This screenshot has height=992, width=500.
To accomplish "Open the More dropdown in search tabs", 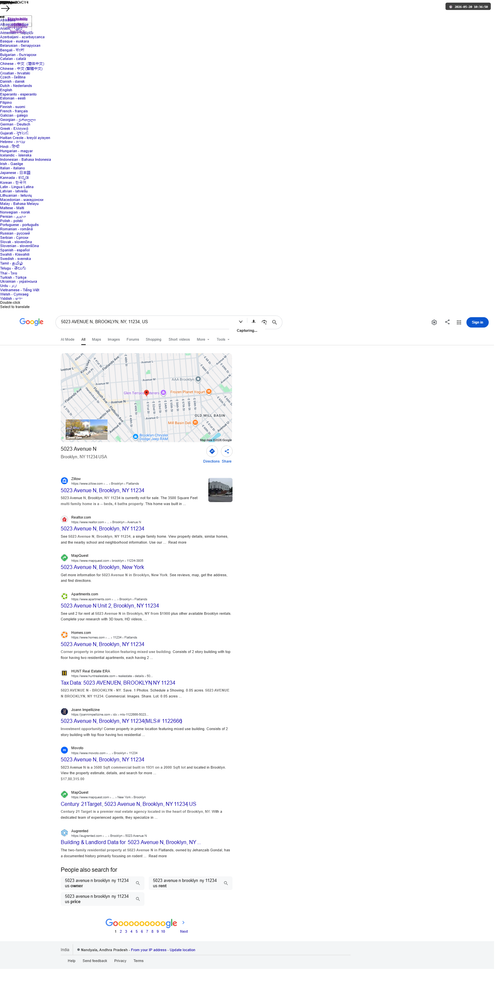I will click(x=203, y=340).
